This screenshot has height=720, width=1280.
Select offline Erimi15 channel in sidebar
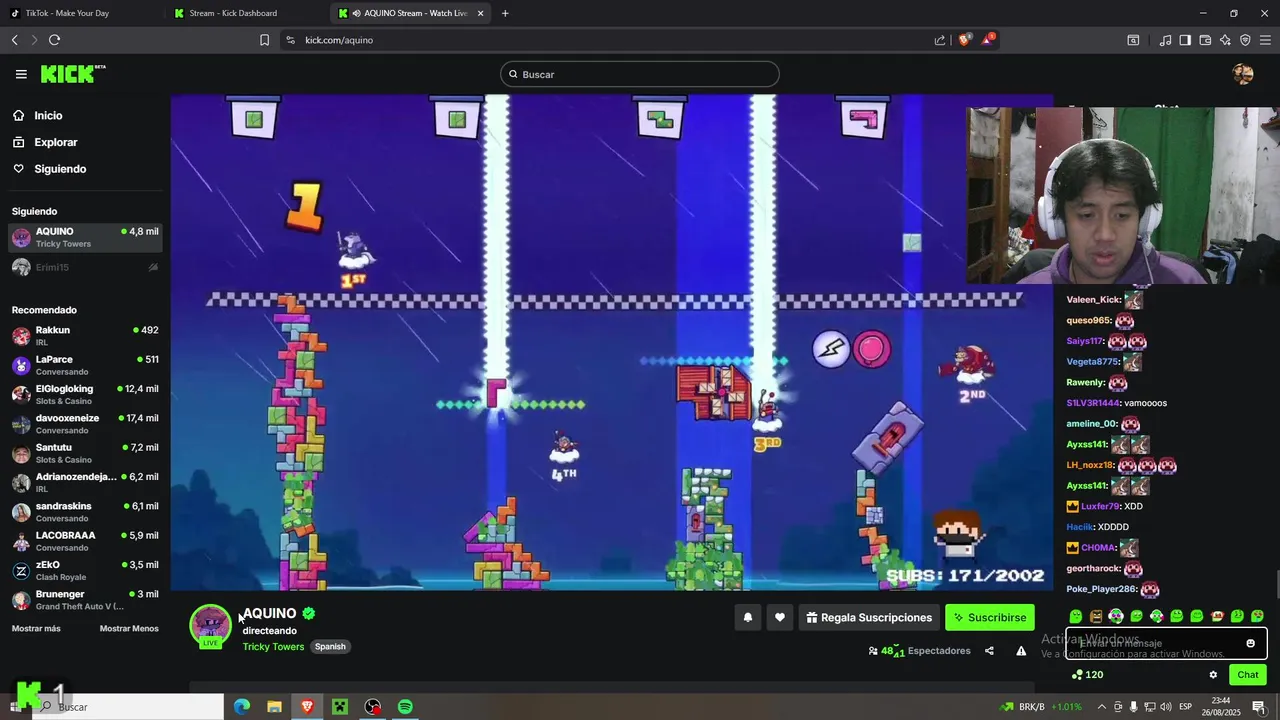(x=85, y=267)
